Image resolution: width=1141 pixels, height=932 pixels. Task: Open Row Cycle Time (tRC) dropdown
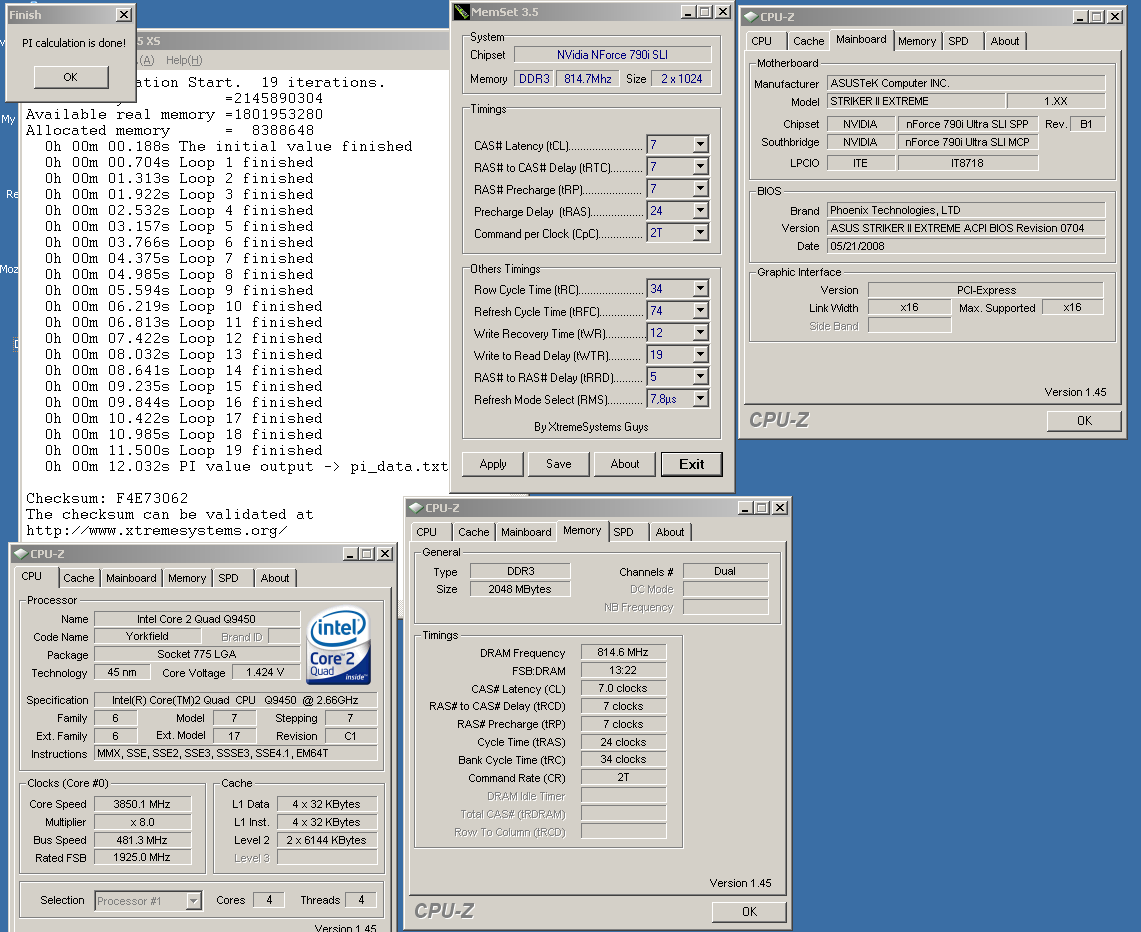[700, 289]
